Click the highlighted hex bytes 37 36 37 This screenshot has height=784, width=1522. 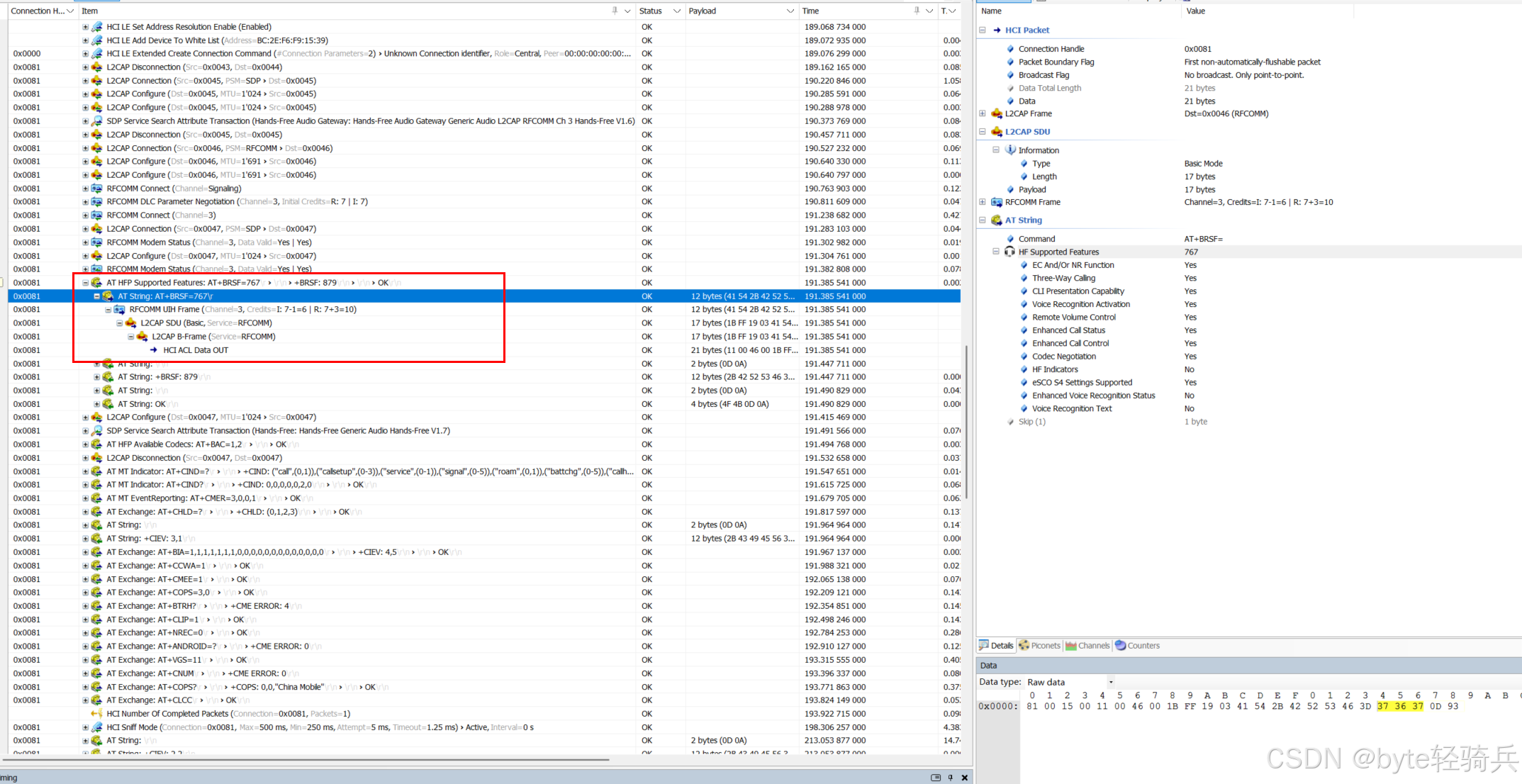[x=1399, y=706]
